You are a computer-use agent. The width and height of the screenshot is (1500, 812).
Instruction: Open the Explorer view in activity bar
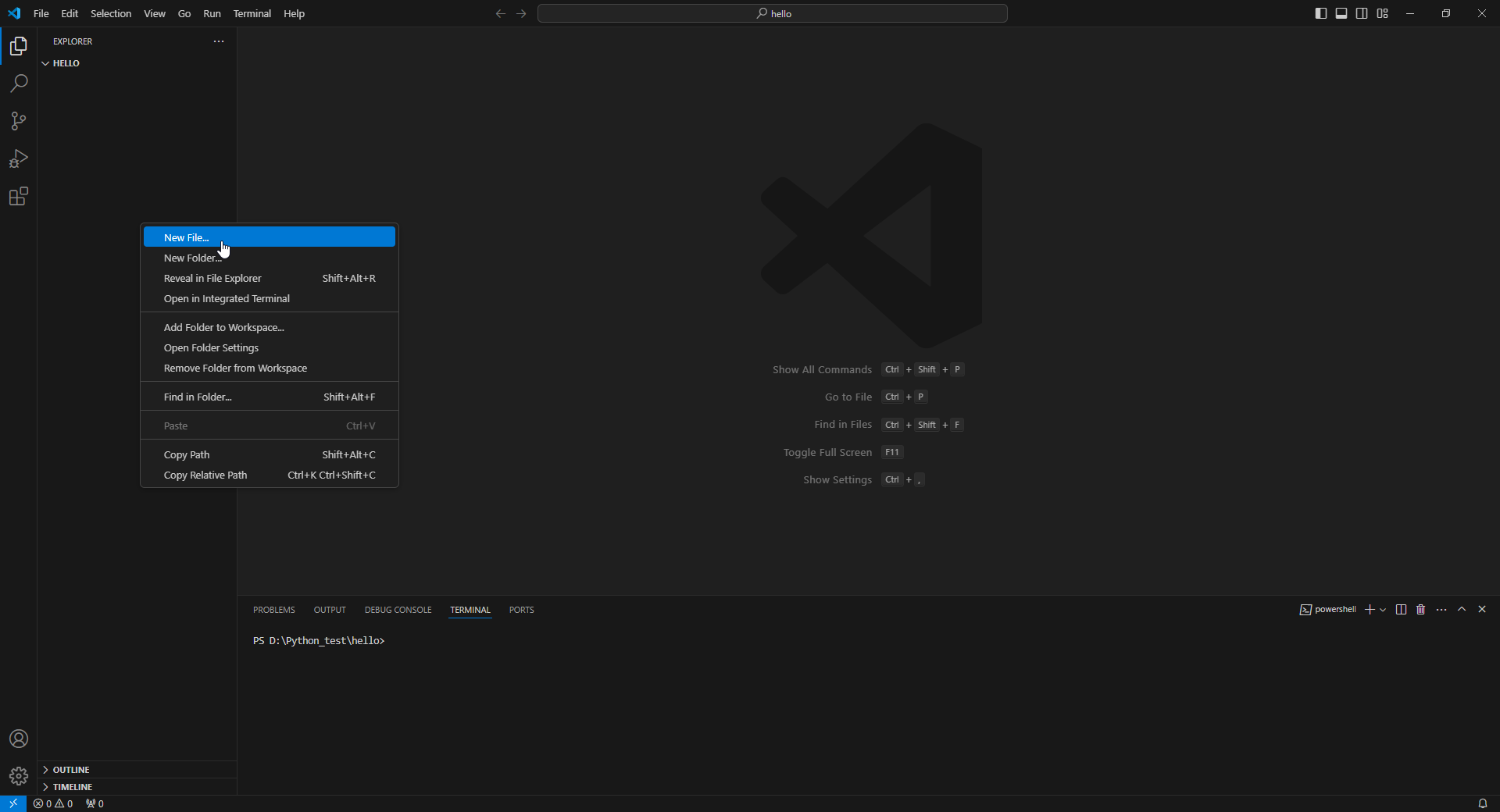point(19,46)
